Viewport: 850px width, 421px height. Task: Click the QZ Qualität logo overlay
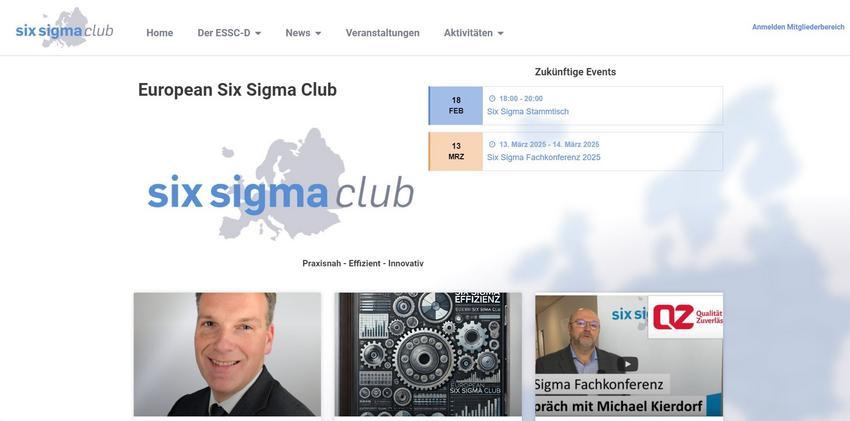[x=685, y=317]
